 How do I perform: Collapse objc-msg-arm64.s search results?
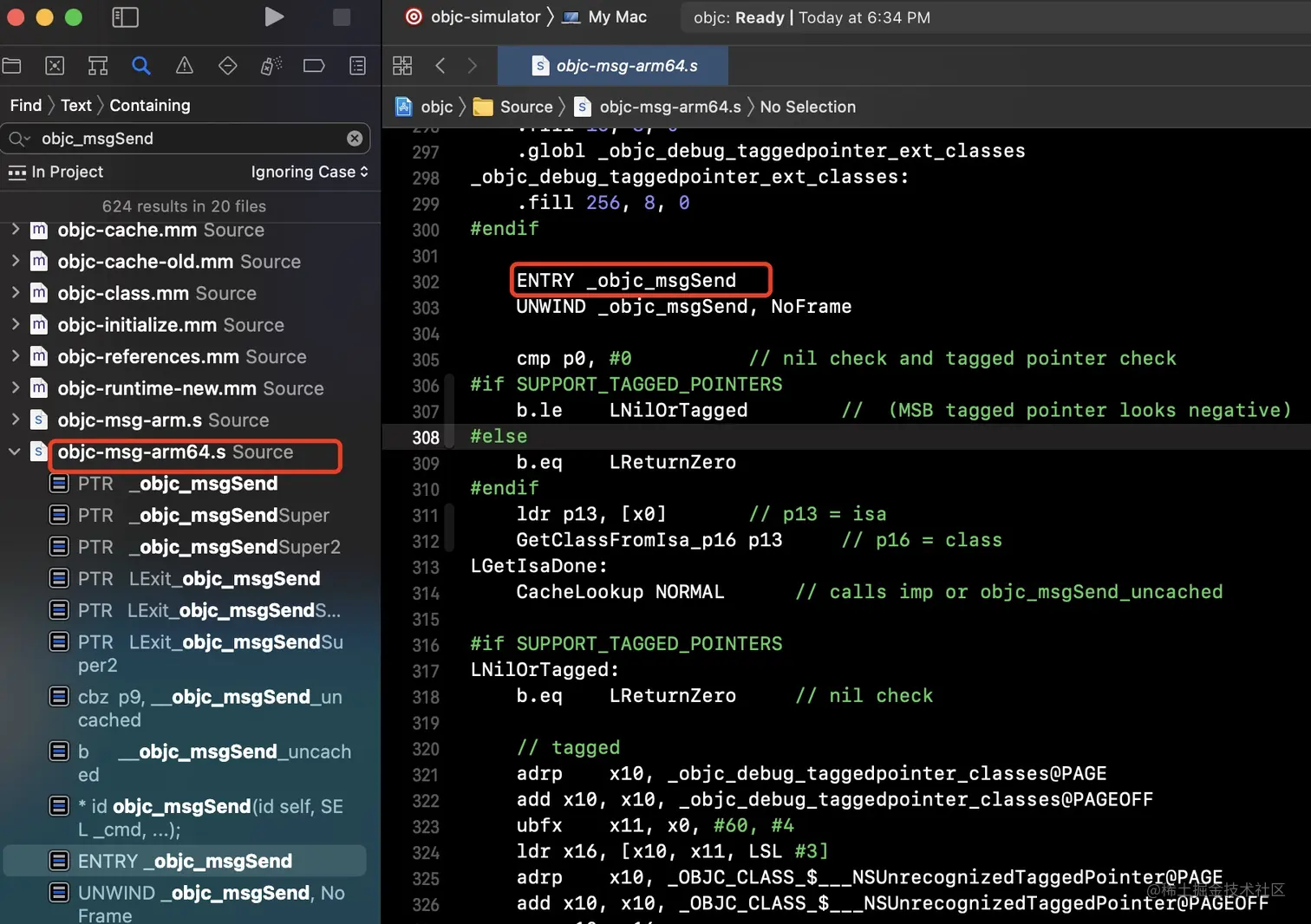tap(15, 452)
